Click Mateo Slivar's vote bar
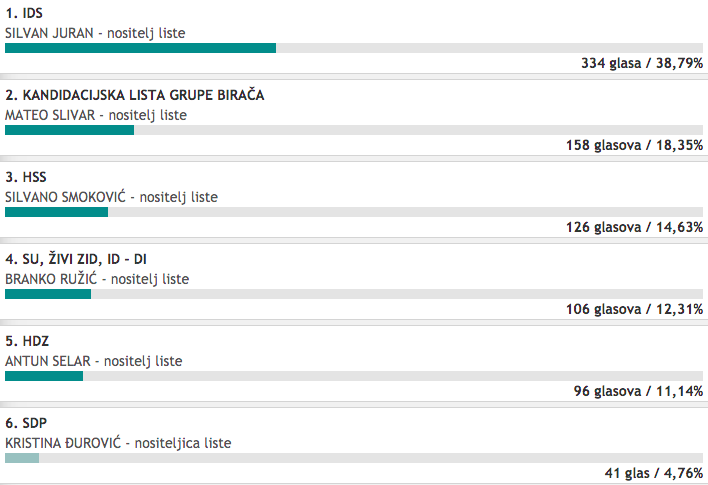The height and width of the screenshot is (485, 708). [x=70, y=130]
